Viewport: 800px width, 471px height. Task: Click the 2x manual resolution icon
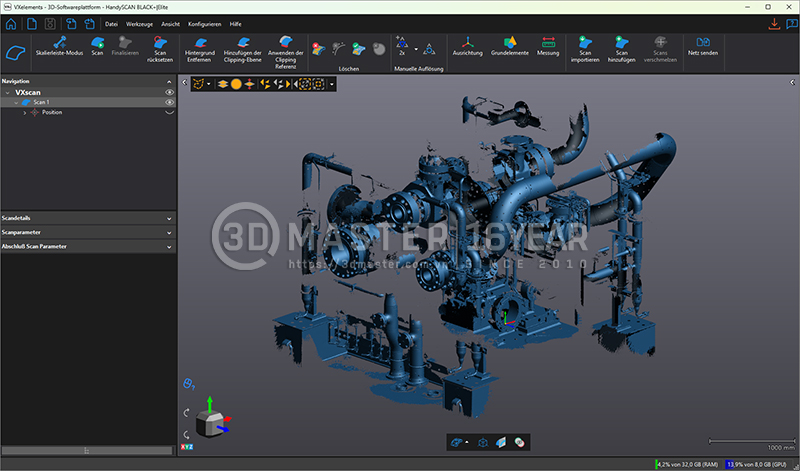coord(402,46)
